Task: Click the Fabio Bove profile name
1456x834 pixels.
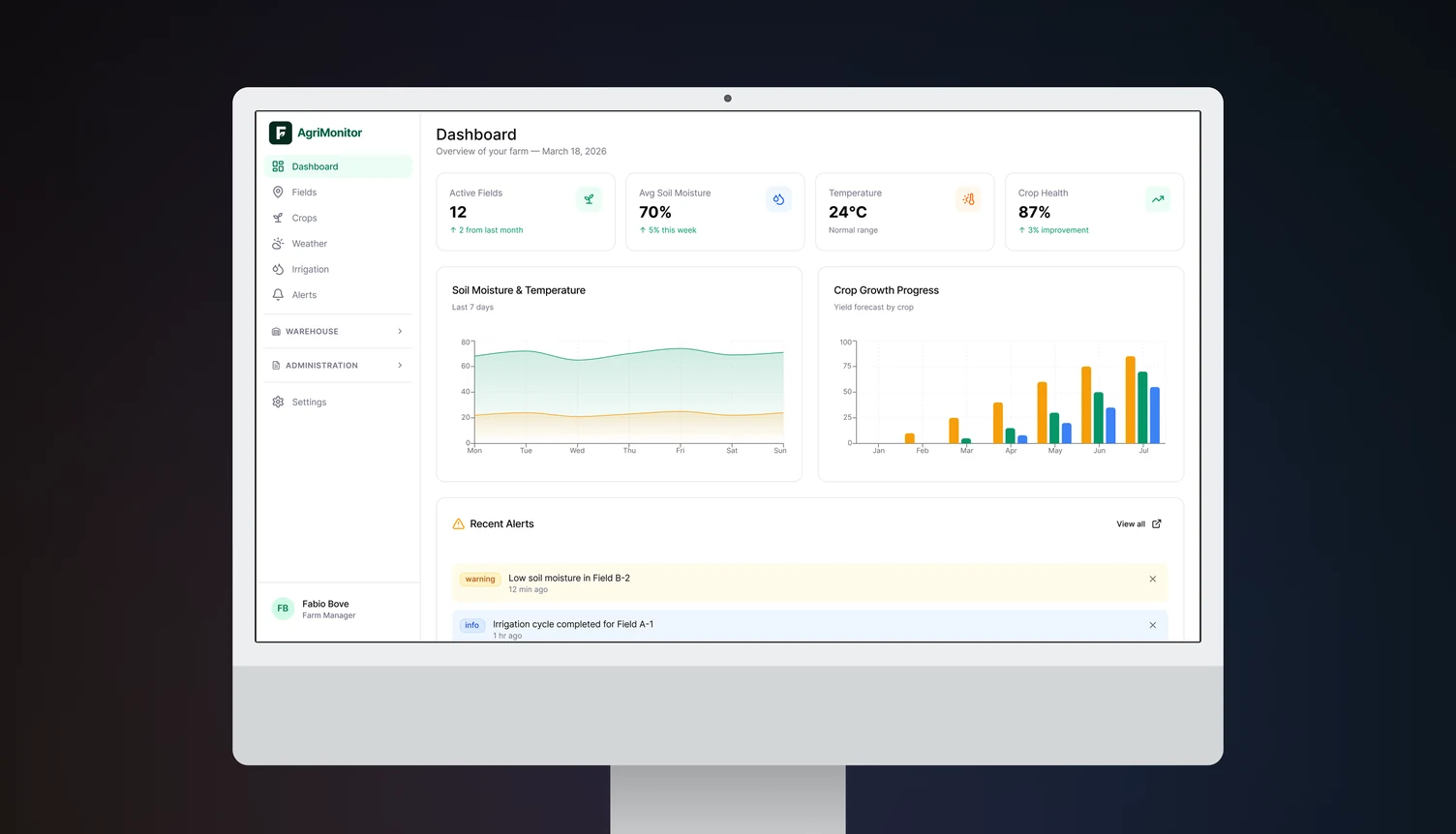Action: tap(325, 604)
